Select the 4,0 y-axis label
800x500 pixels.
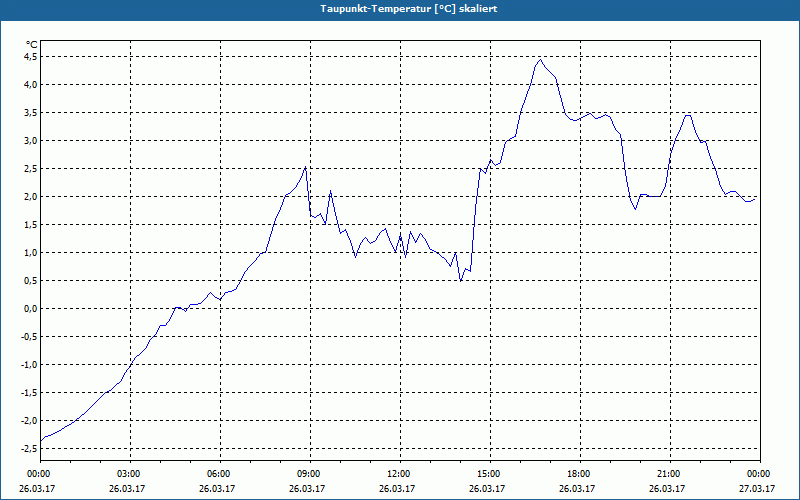[x=30, y=85]
